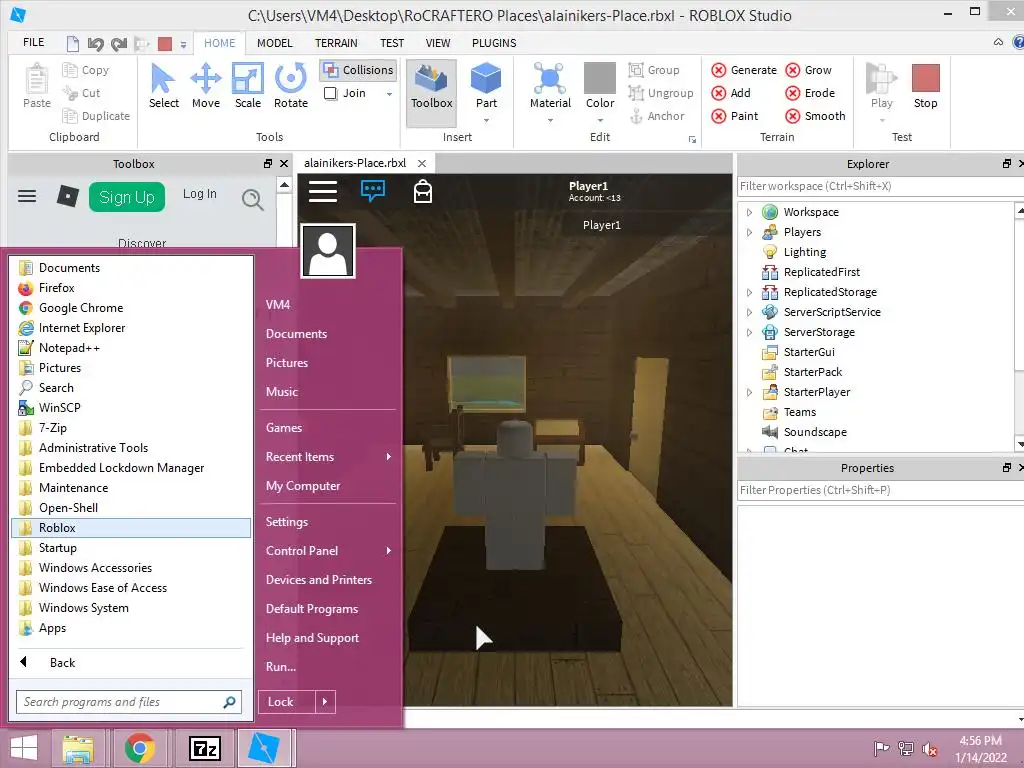Viewport: 1024px width, 768px height.
Task: Open the VIEW ribbon tab
Action: 438,43
